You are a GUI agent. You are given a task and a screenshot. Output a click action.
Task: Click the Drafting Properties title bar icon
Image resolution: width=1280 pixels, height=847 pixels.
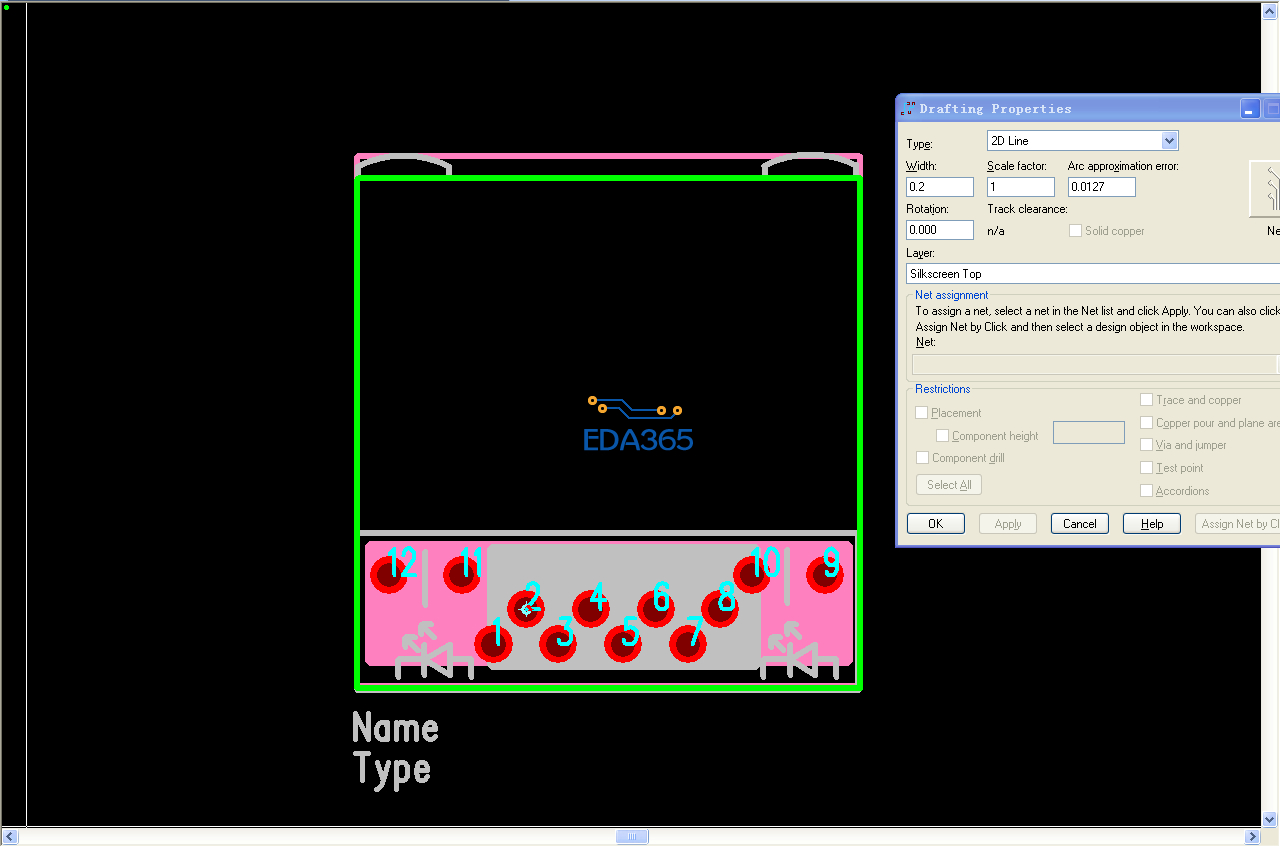(908, 108)
